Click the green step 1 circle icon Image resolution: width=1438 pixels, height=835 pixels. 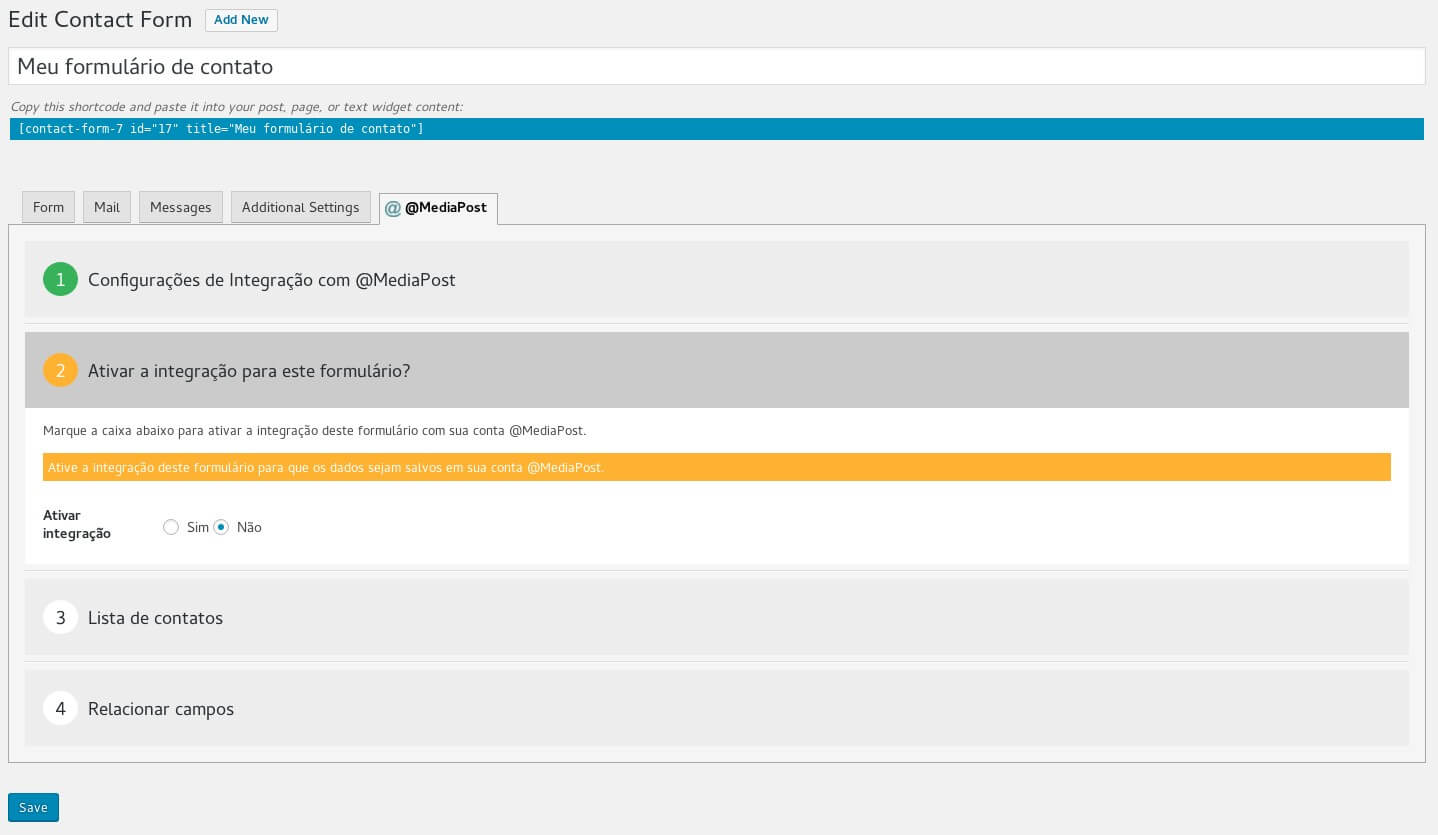60,280
